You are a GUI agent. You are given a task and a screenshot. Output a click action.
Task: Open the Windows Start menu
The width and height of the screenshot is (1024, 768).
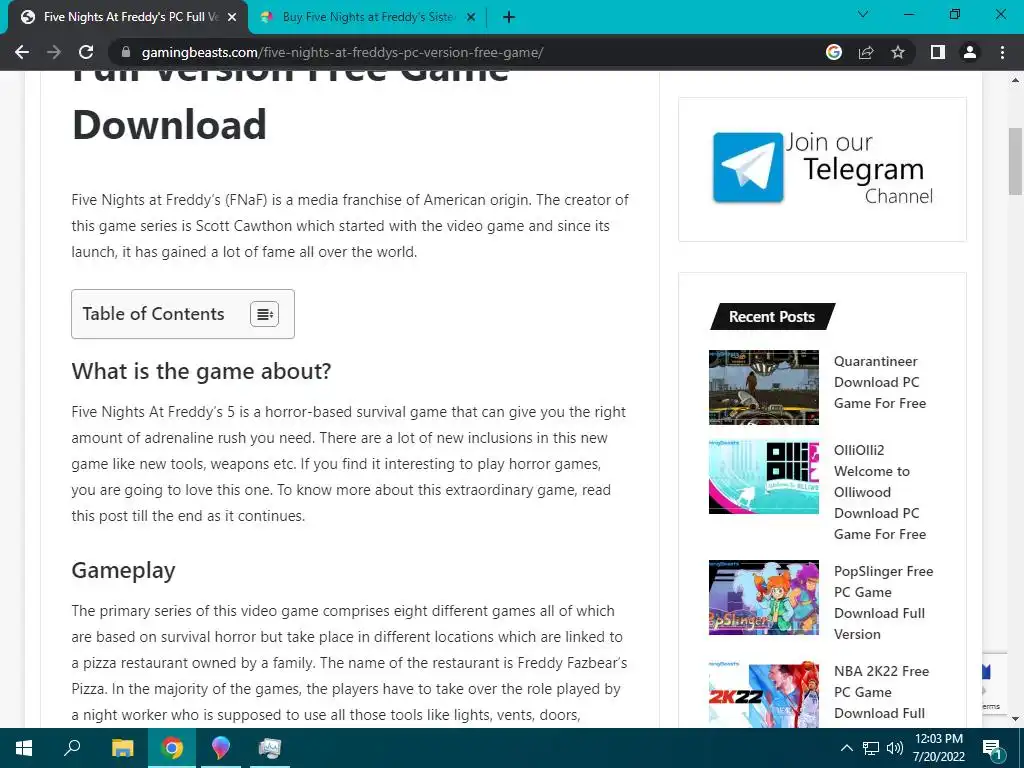coord(24,748)
